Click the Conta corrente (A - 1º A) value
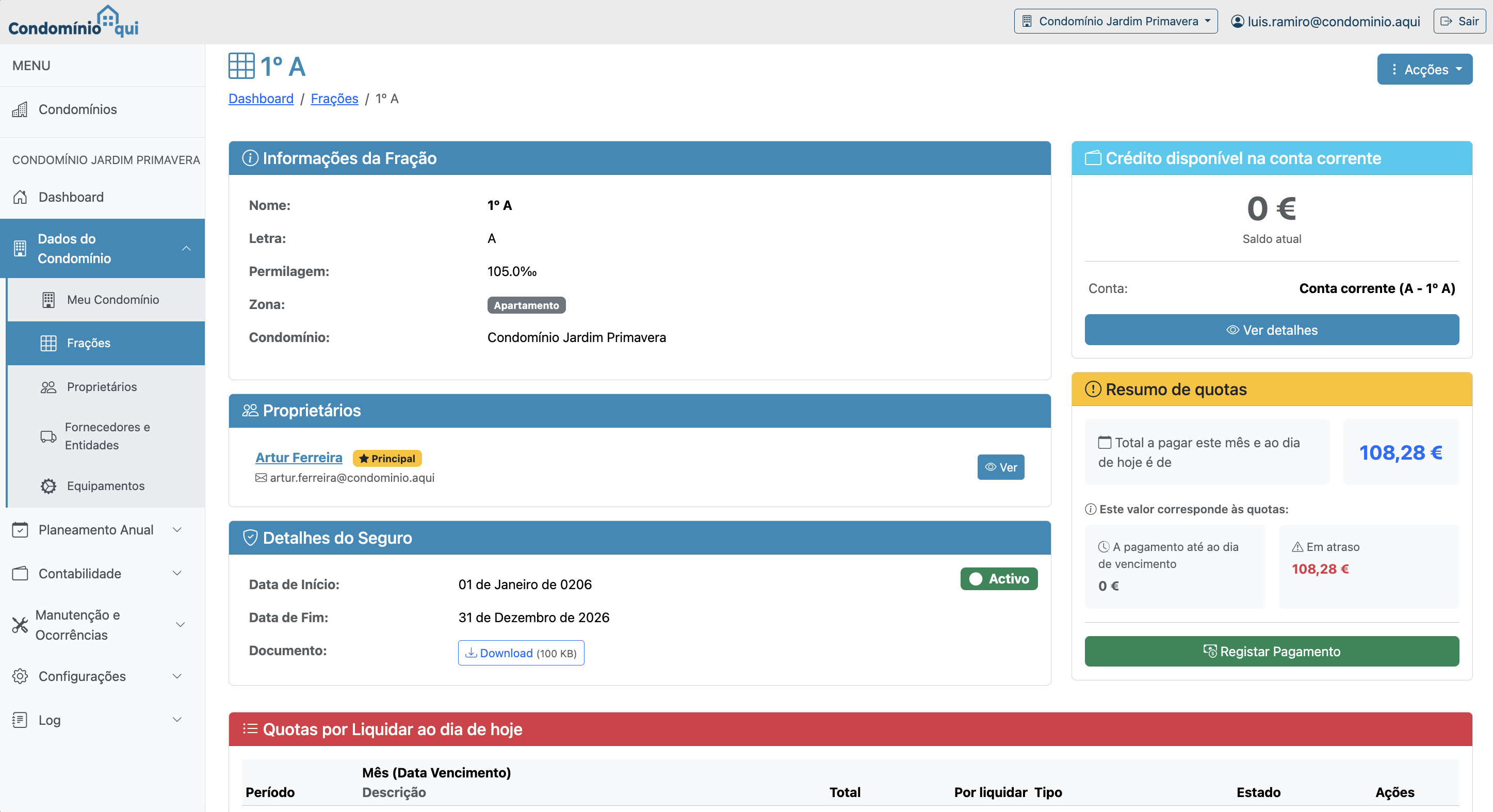The height and width of the screenshot is (812, 1493). [x=1377, y=288]
